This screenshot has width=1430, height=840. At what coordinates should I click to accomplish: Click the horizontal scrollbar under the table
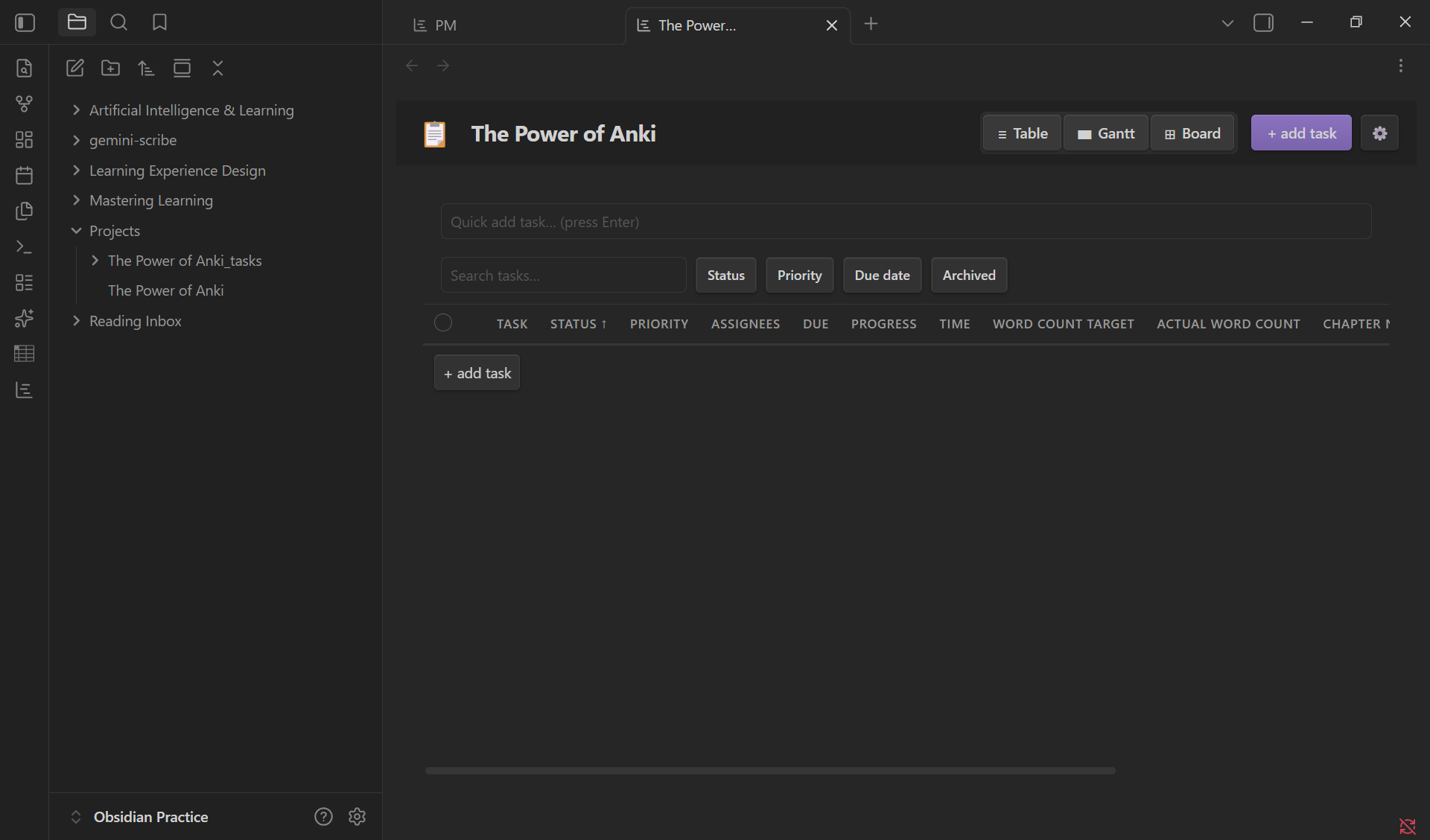click(770, 771)
